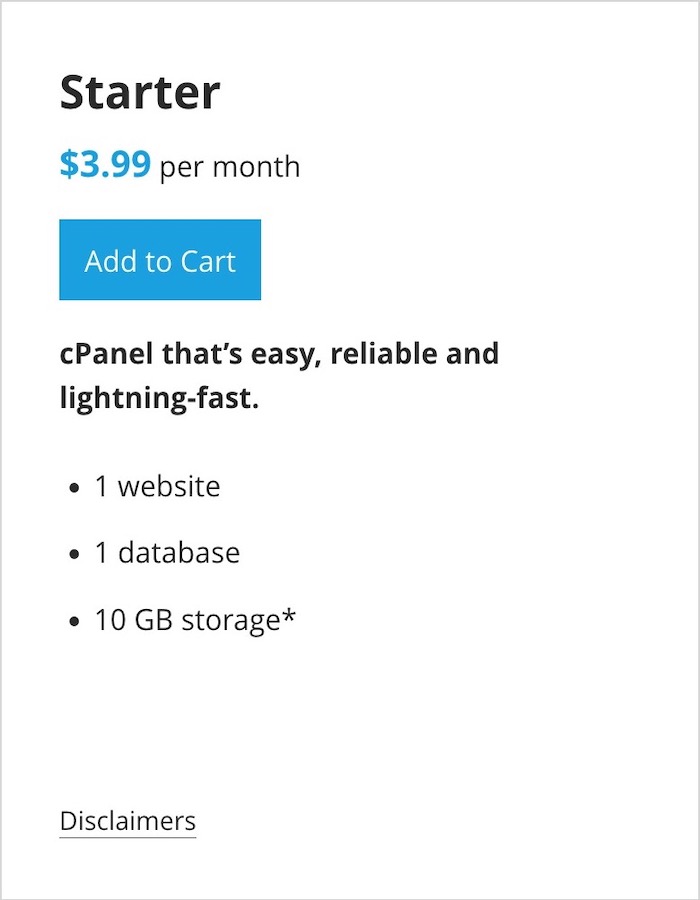Screen dimensions: 700x900
Task: Click the bullet beside "10 GB storage"
Action: [74, 622]
